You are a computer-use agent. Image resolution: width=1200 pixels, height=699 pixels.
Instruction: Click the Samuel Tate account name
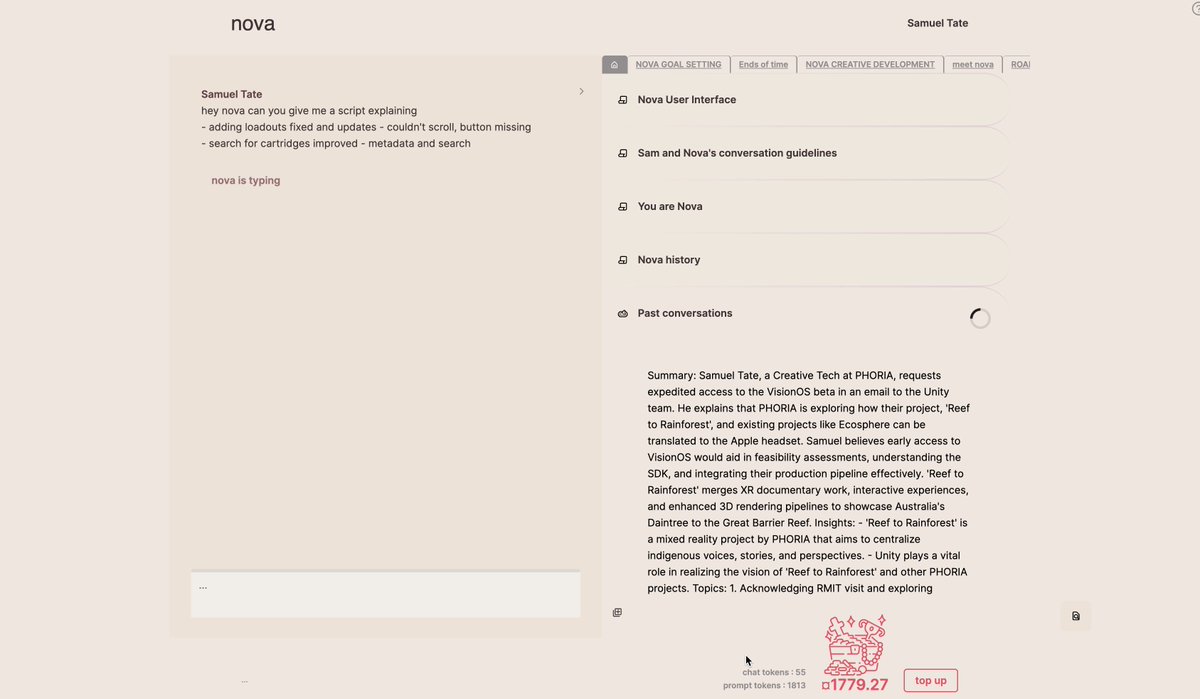tap(937, 23)
